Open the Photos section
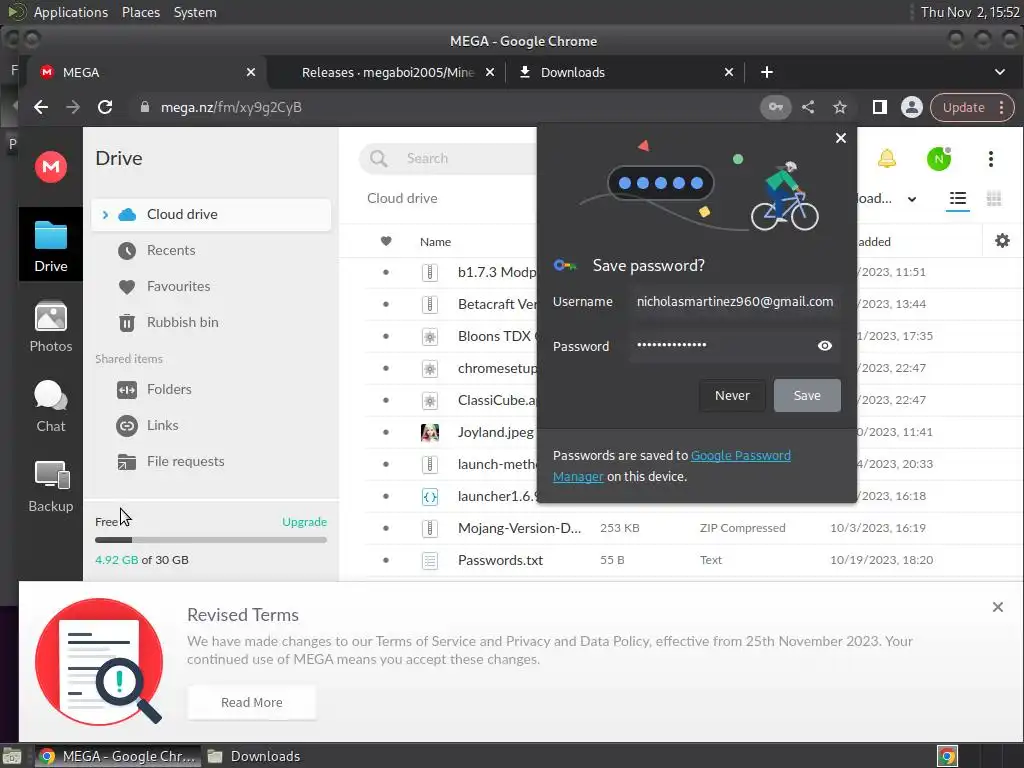Viewport: 1024px width, 768px height. click(x=50, y=327)
